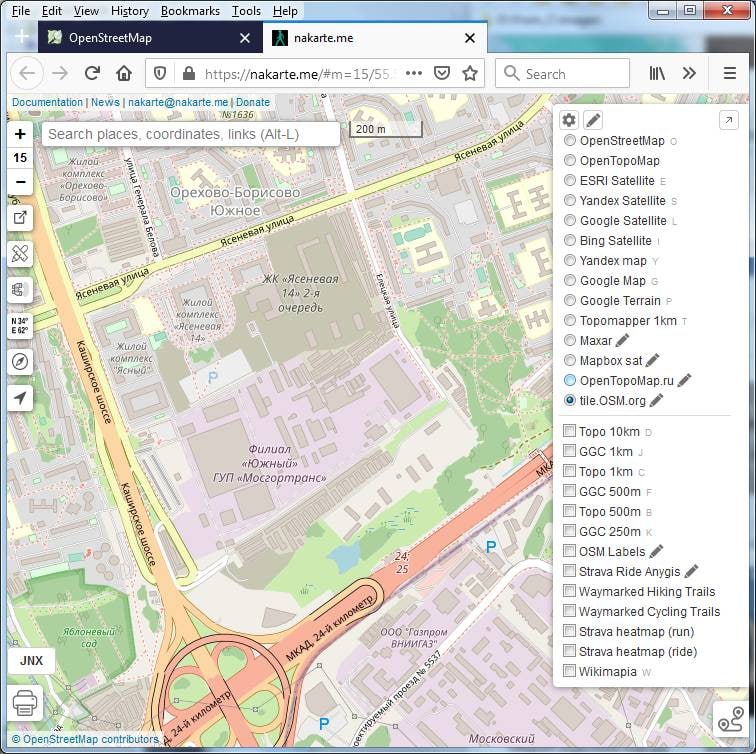Edit the OpenTopoMap.ru custom layer
The image size is (756, 754).
(684, 380)
